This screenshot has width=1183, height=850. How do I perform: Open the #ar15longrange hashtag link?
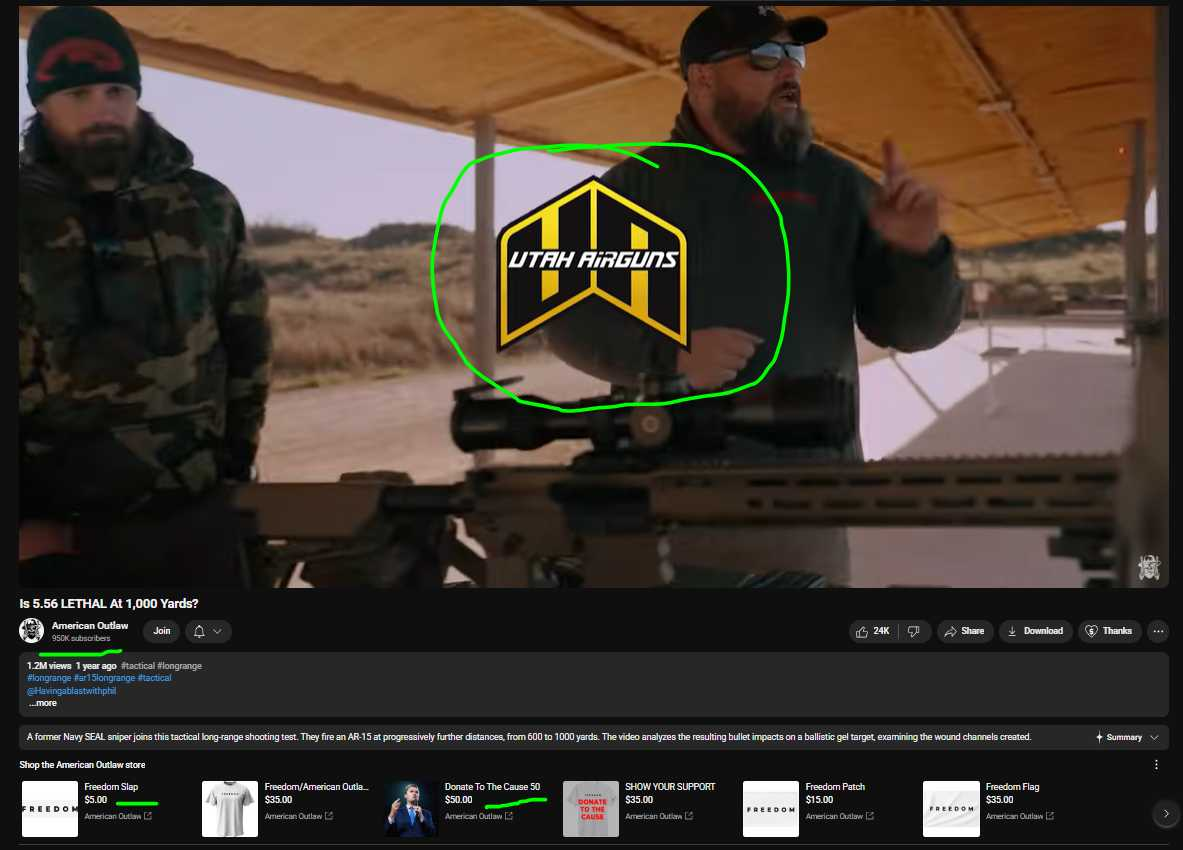103,678
